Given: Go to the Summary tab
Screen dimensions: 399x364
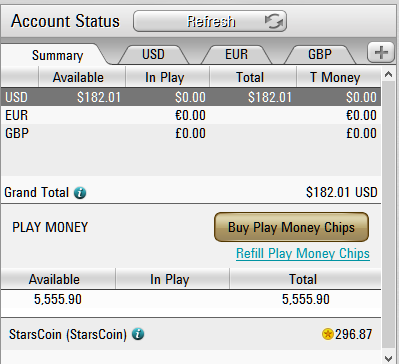Looking at the screenshot, I should click(x=57, y=55).
